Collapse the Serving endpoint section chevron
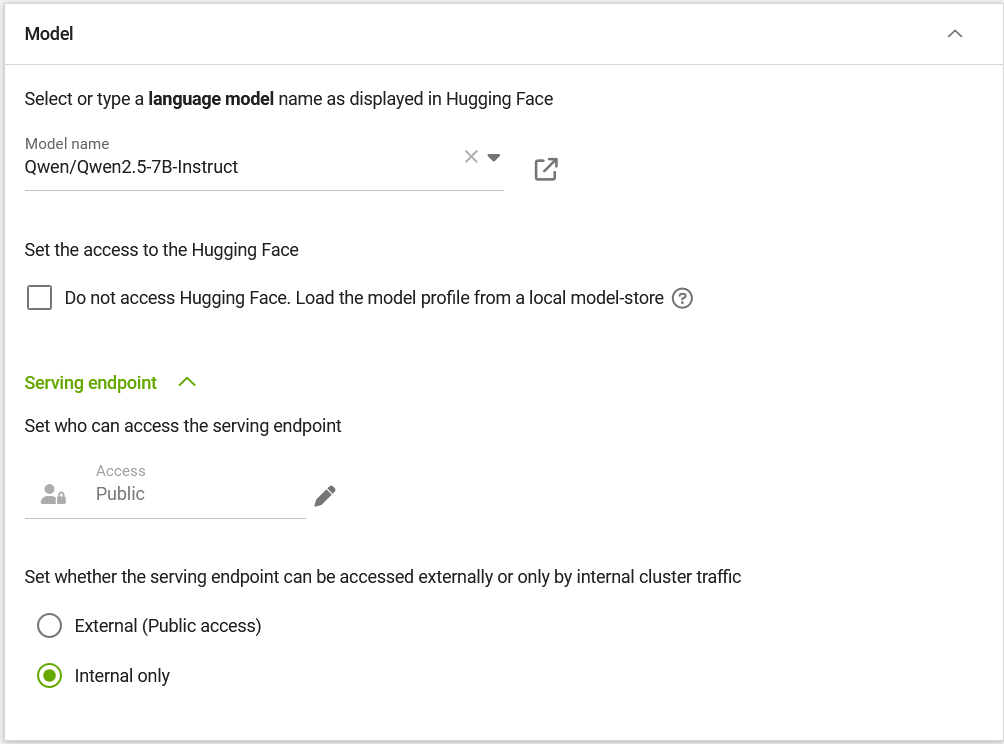1004x744 pixels. click(187, 382)
